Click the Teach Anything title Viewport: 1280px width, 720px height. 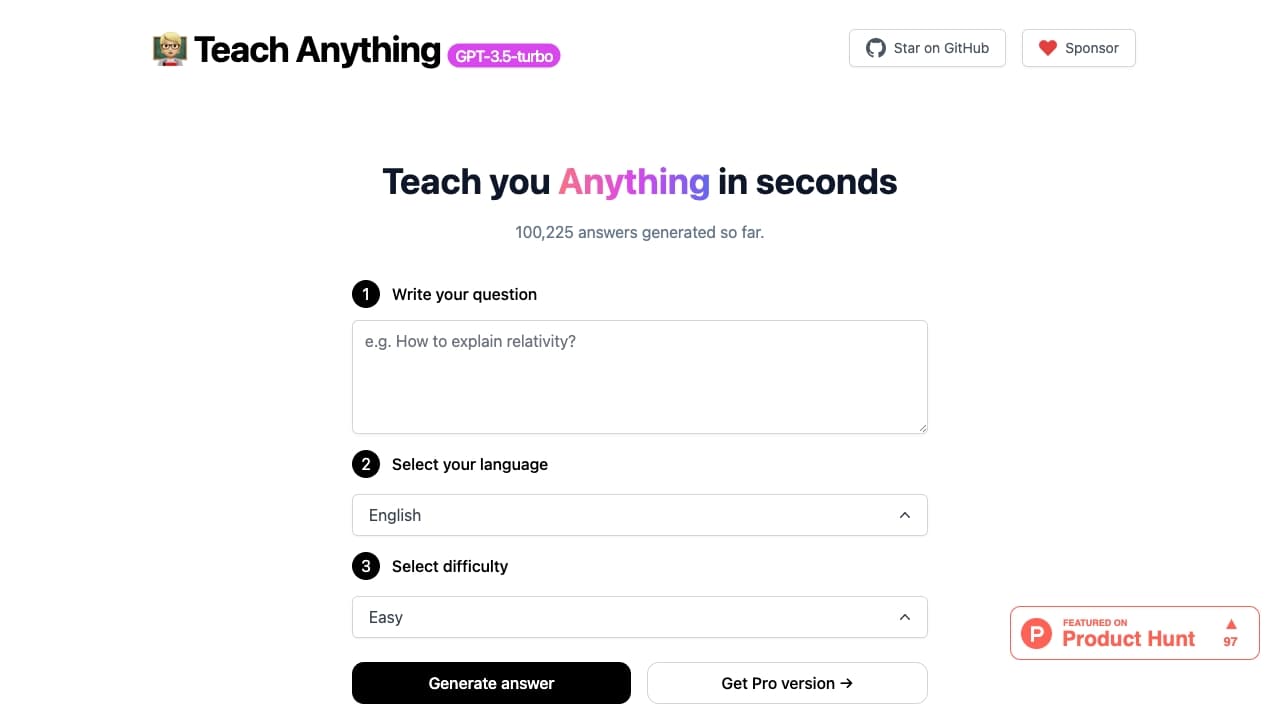click(x=317, y=50)
